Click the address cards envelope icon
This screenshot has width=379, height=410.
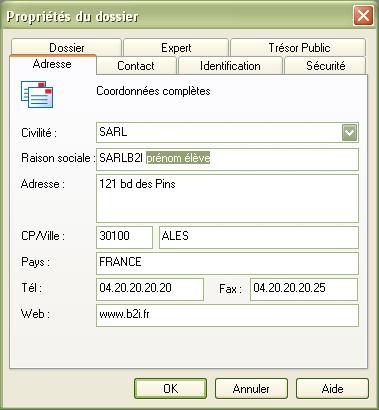[x=37, y=94]
